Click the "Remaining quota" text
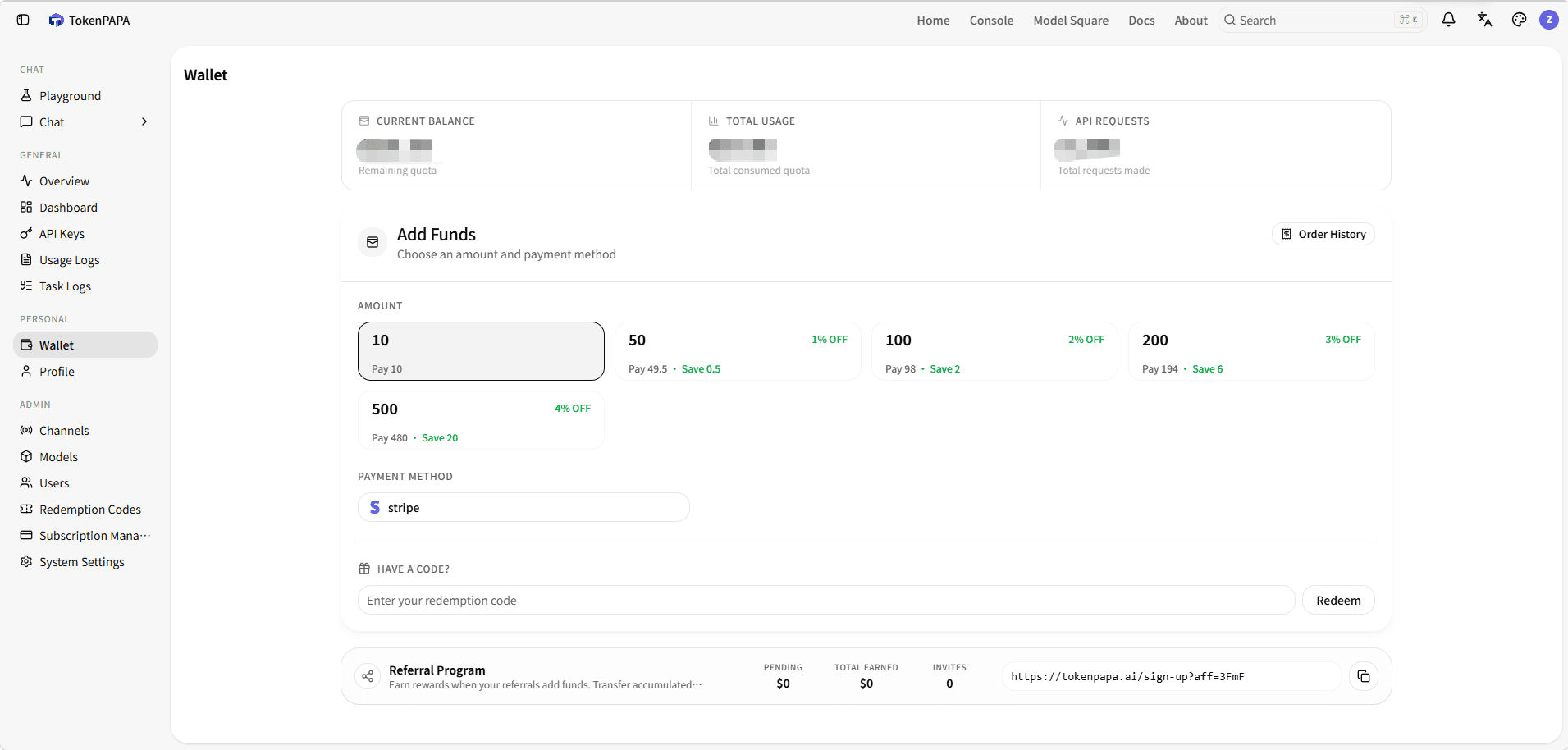 click(x=397, y=171)
